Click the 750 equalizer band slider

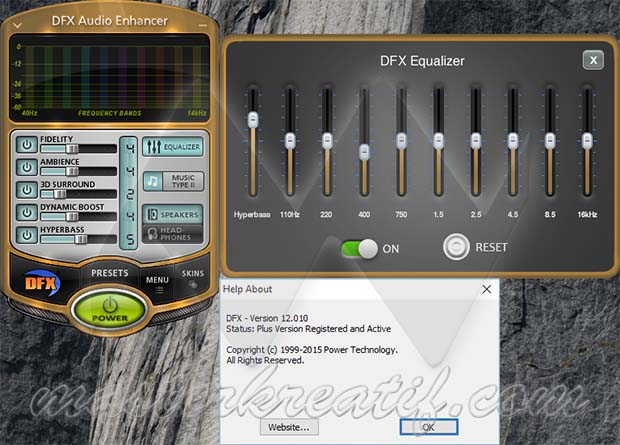click(401, 141)
